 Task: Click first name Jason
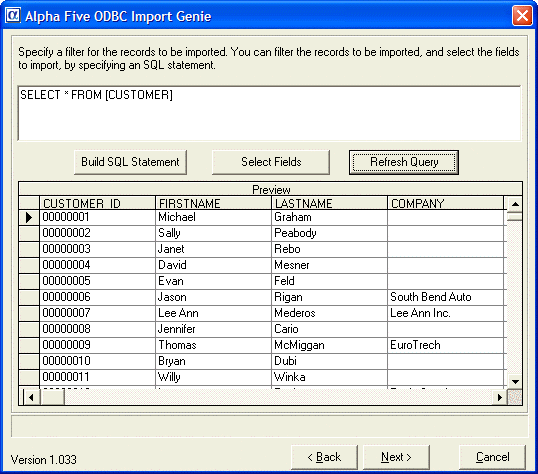click(213, 297)
